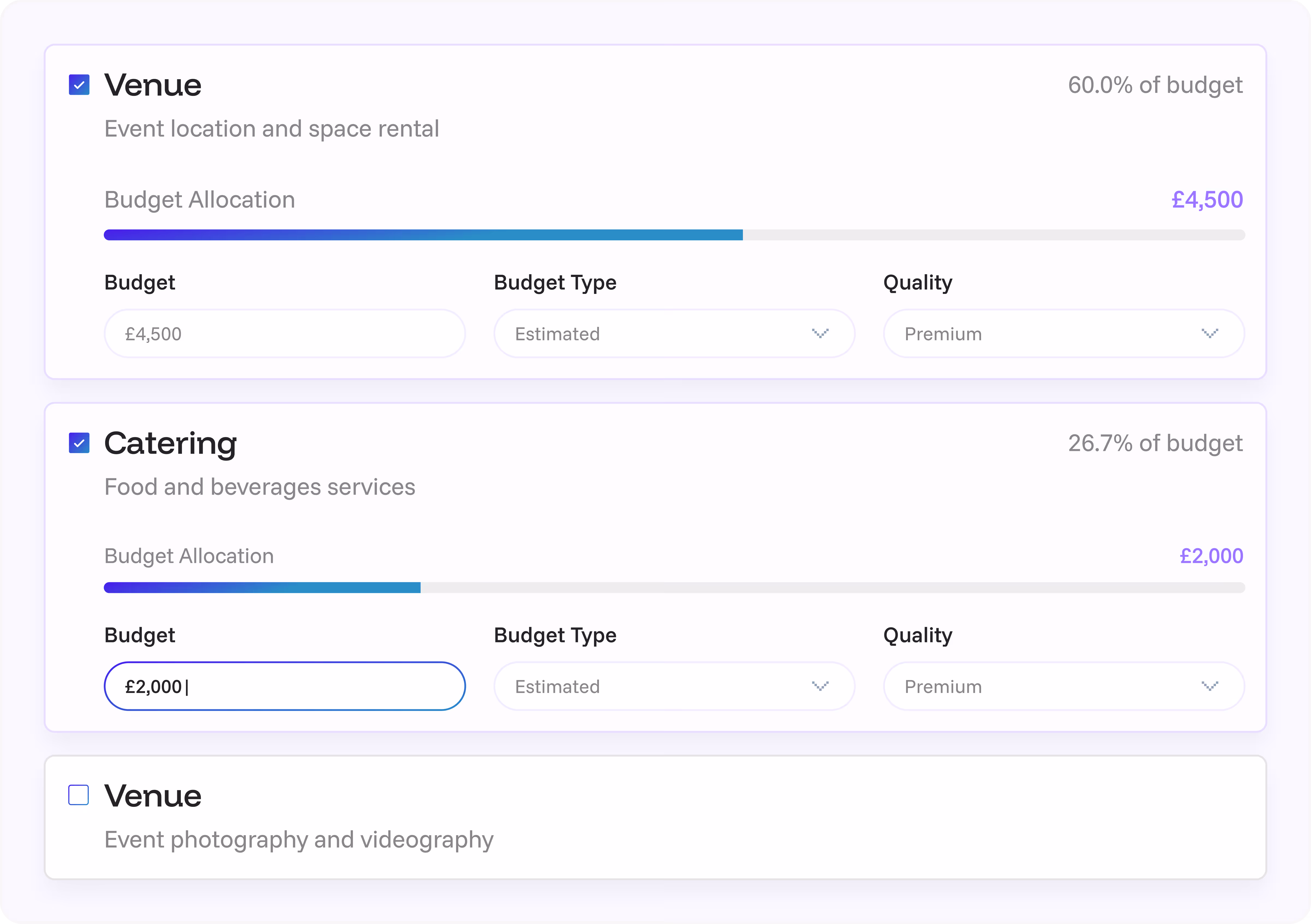
Task: Click the purple £2,000 allocation amount
Action: coord(1210,556)
